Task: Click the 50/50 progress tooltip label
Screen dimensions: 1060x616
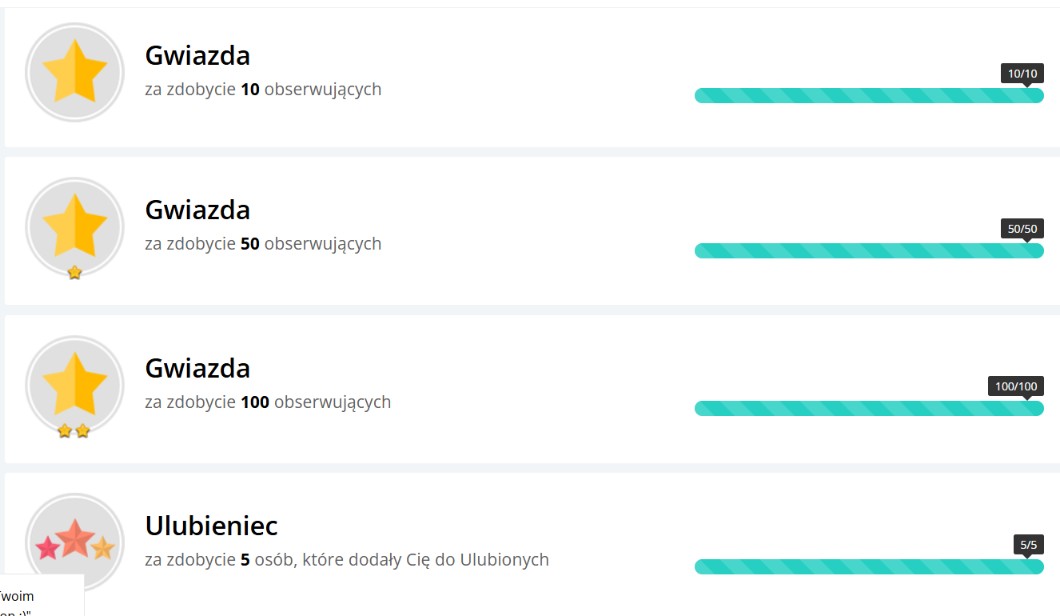Action: click(x=1022, y=229)
